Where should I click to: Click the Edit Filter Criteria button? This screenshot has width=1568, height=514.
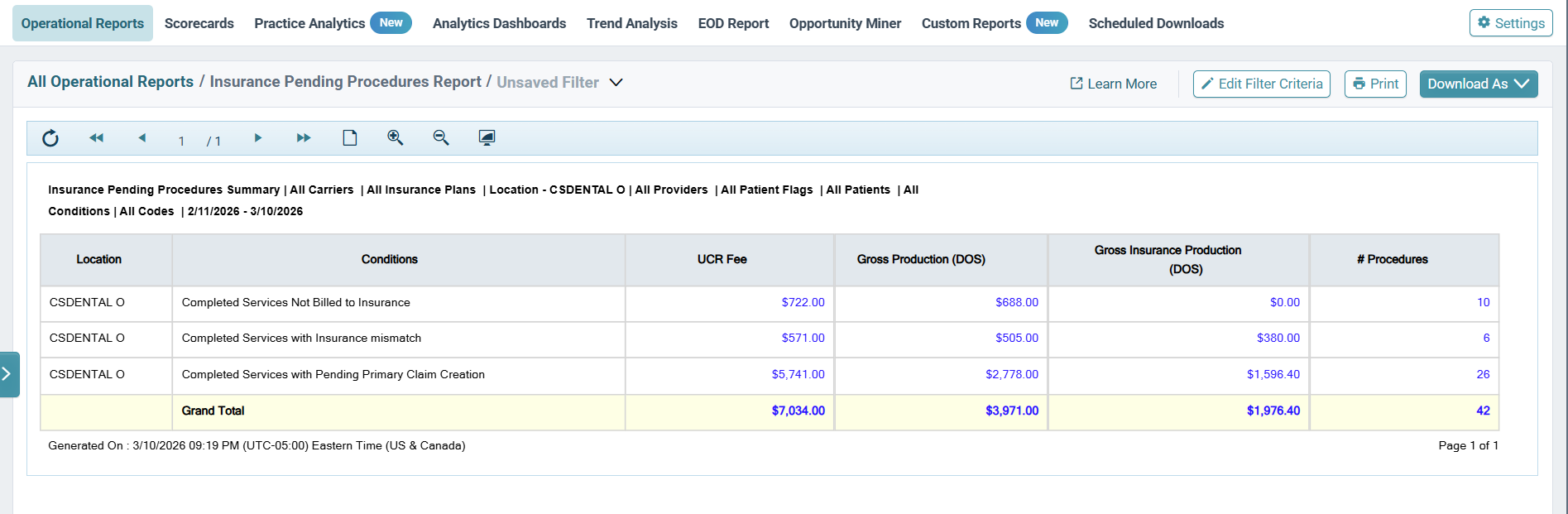(x=1262, y=84)
